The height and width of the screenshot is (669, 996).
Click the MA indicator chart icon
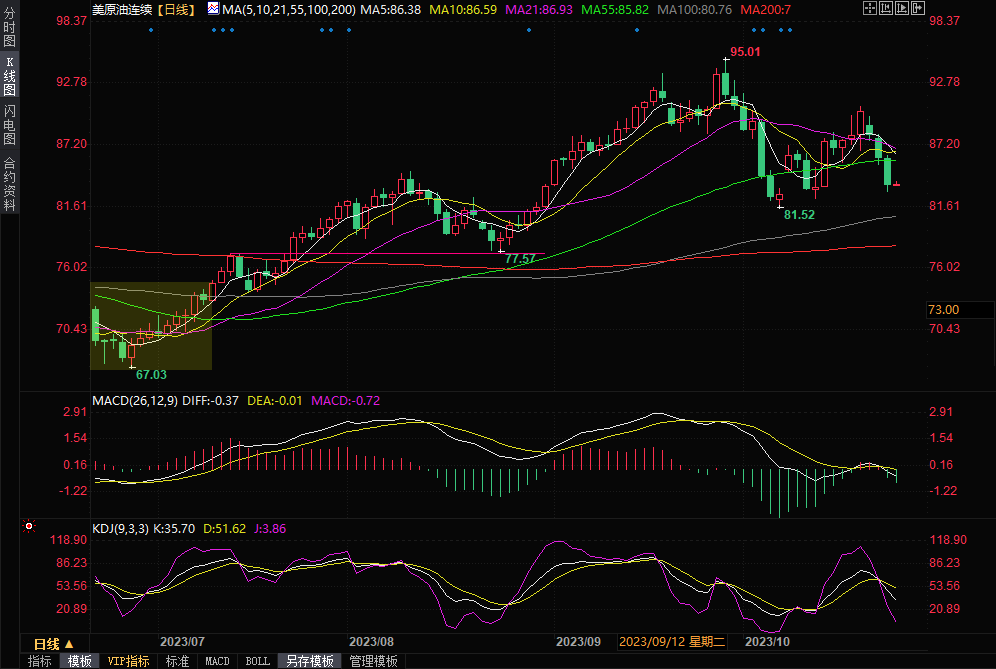tap(213, 9)
